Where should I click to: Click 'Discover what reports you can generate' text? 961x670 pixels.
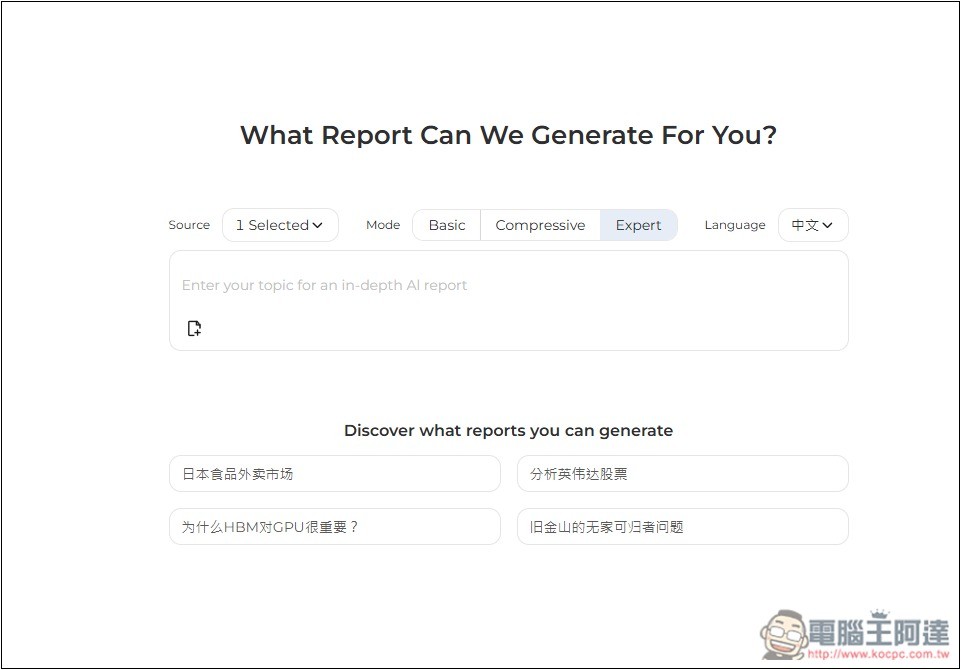coord(508,431)
